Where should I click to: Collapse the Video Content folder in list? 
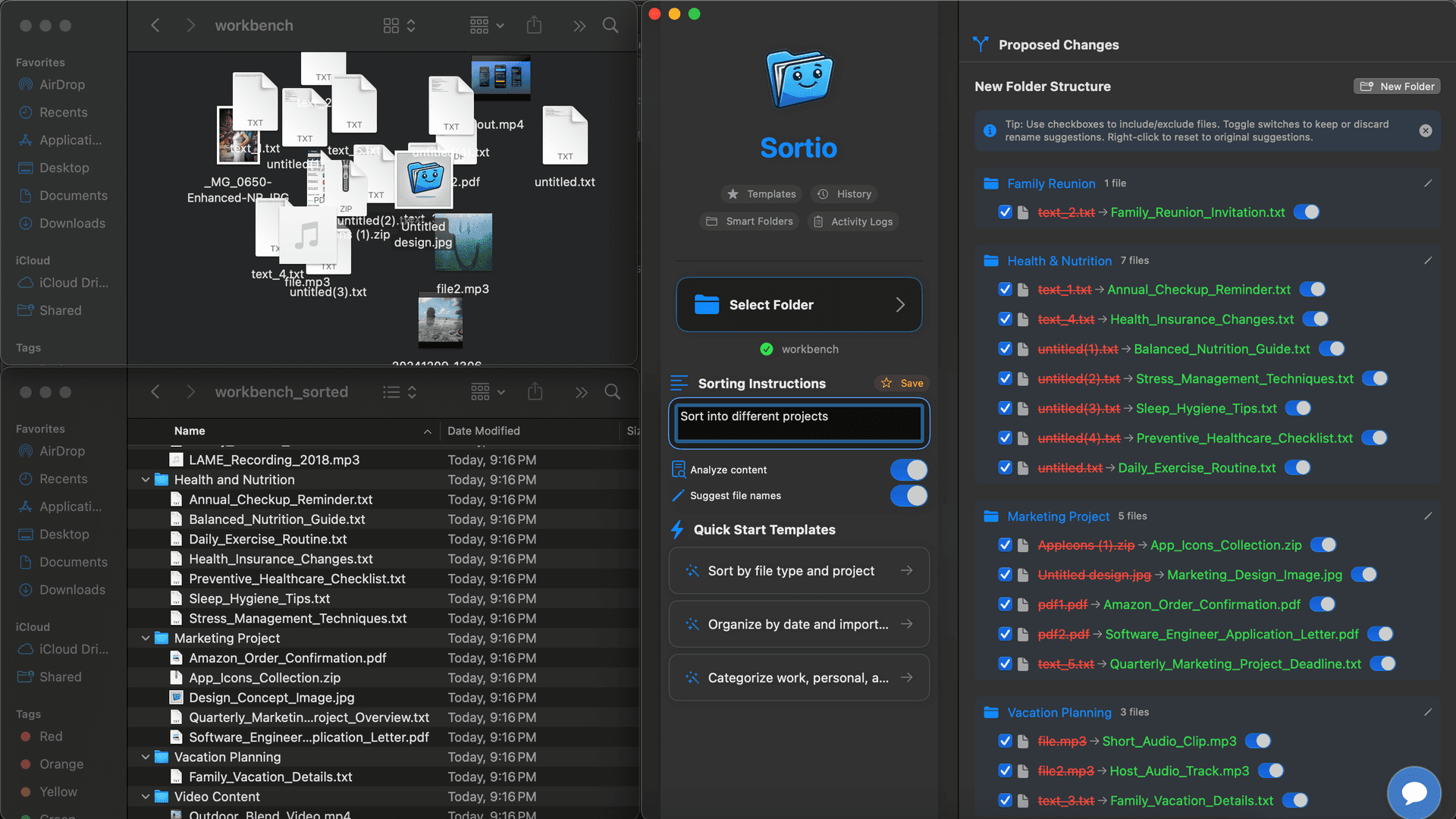tap(145, 796)
